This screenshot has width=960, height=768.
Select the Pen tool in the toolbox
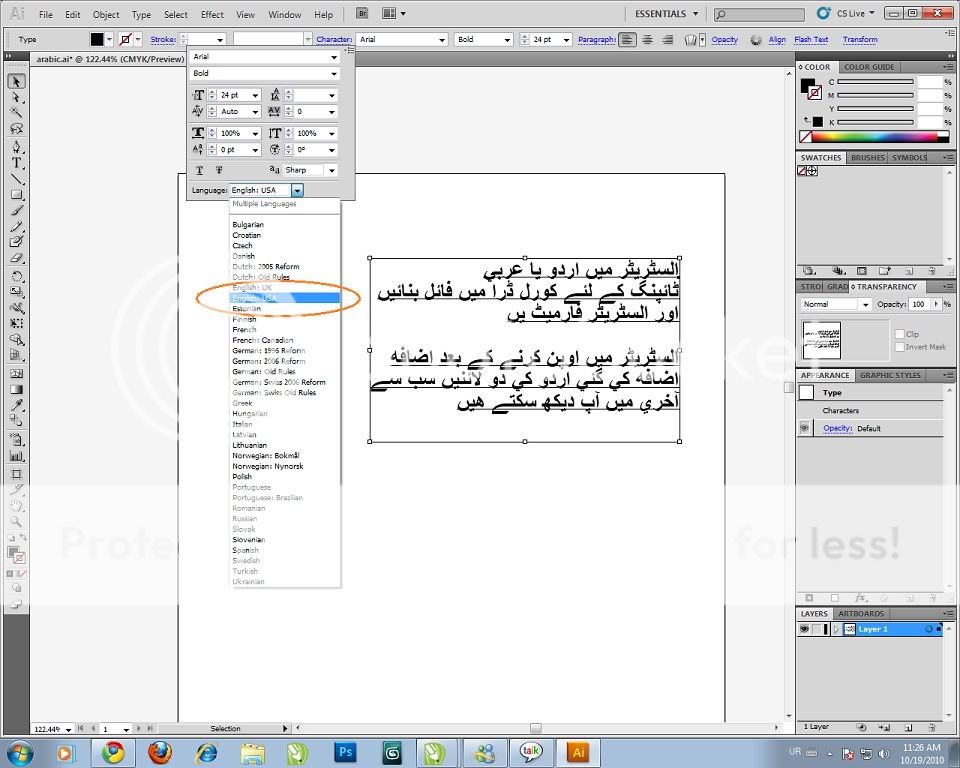coord(16,146)
